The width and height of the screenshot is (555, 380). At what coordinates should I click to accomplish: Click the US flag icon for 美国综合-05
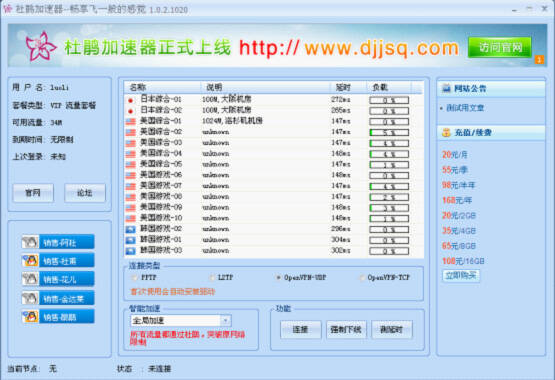pyautogui.click(x=131, y=165)
